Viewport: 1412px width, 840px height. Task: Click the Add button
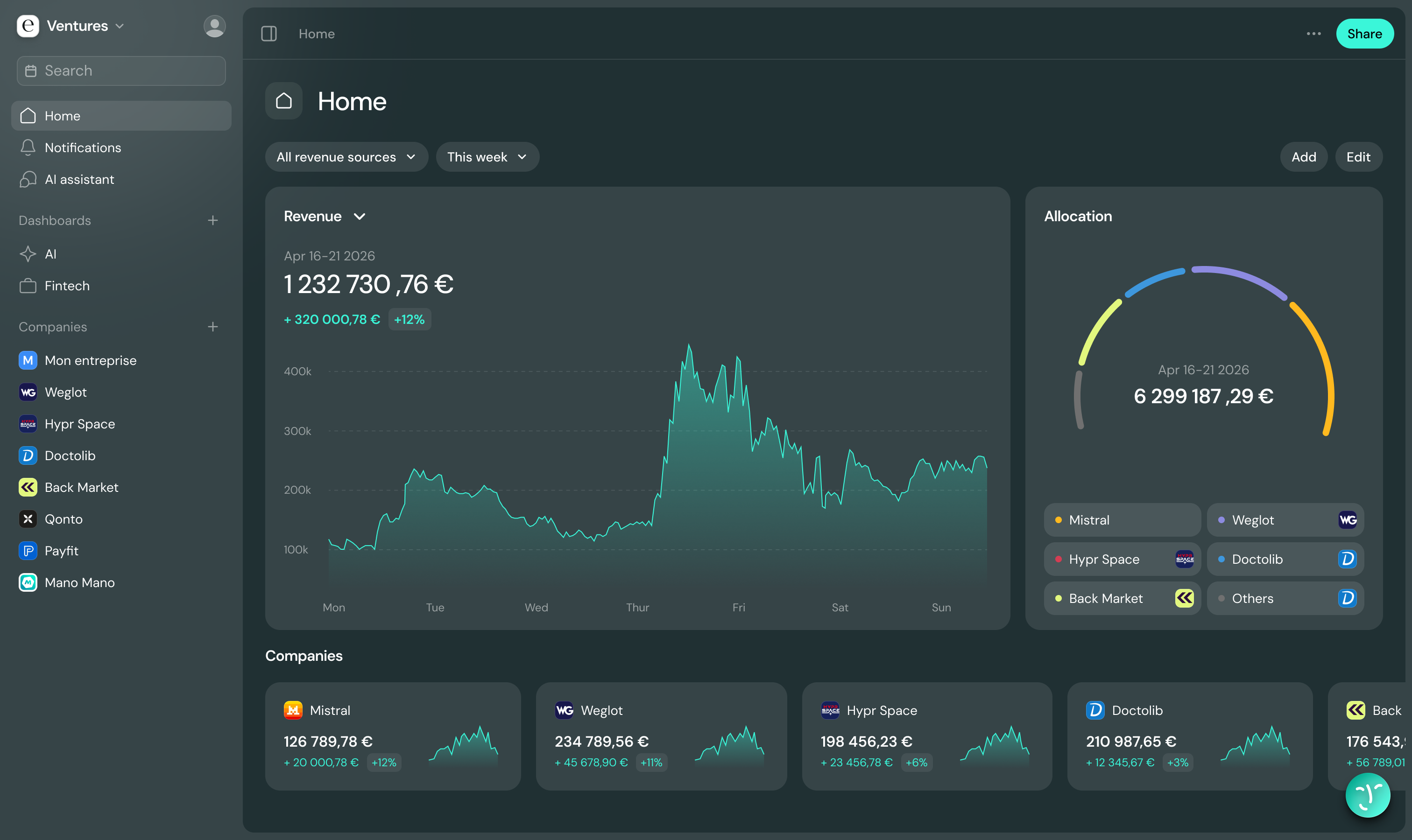(x=1303, y=157)
